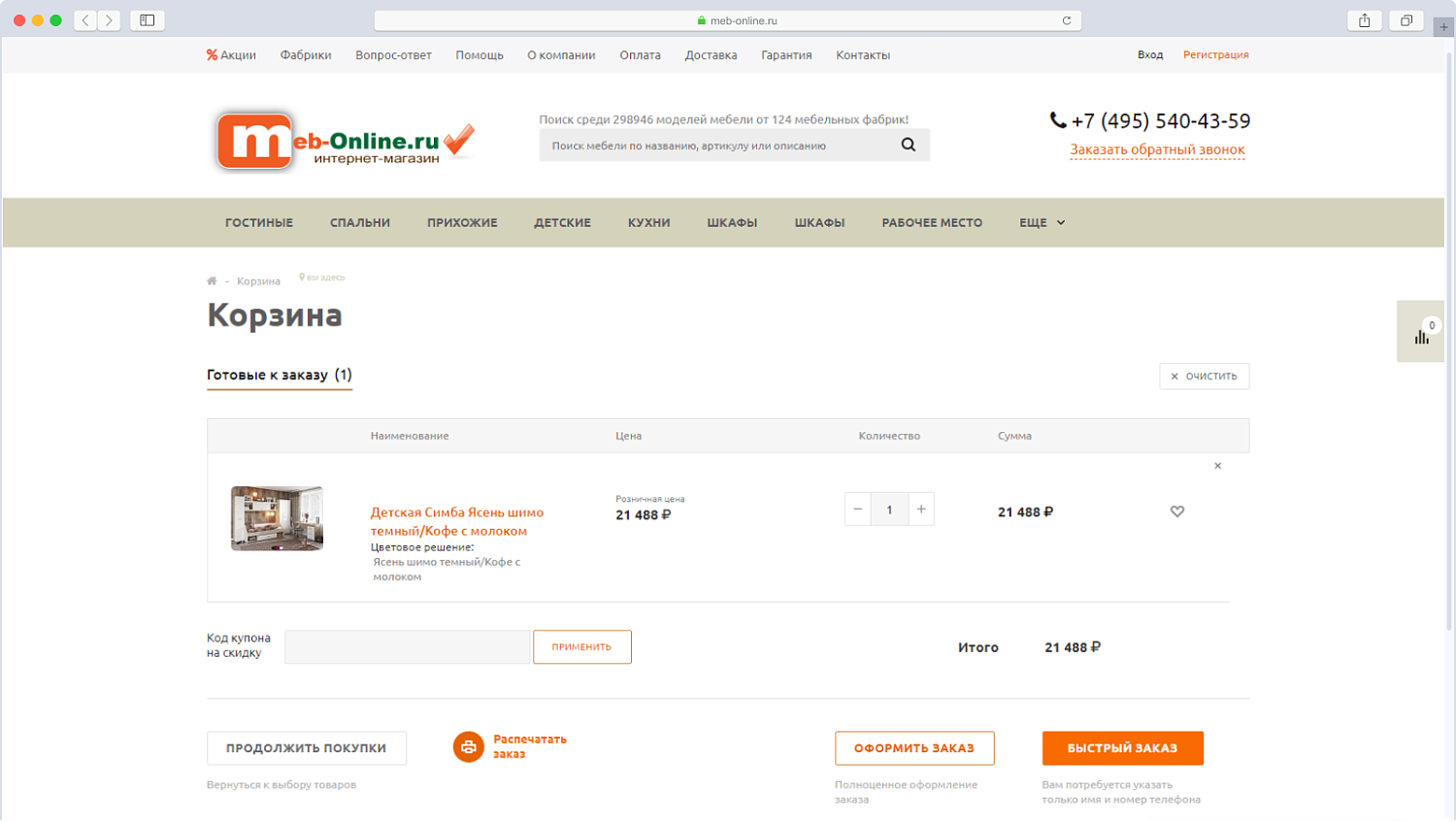Screen dimensions: 1456x822
Task: Decrease quantity with minus button
Action: (x=857, y=510)
